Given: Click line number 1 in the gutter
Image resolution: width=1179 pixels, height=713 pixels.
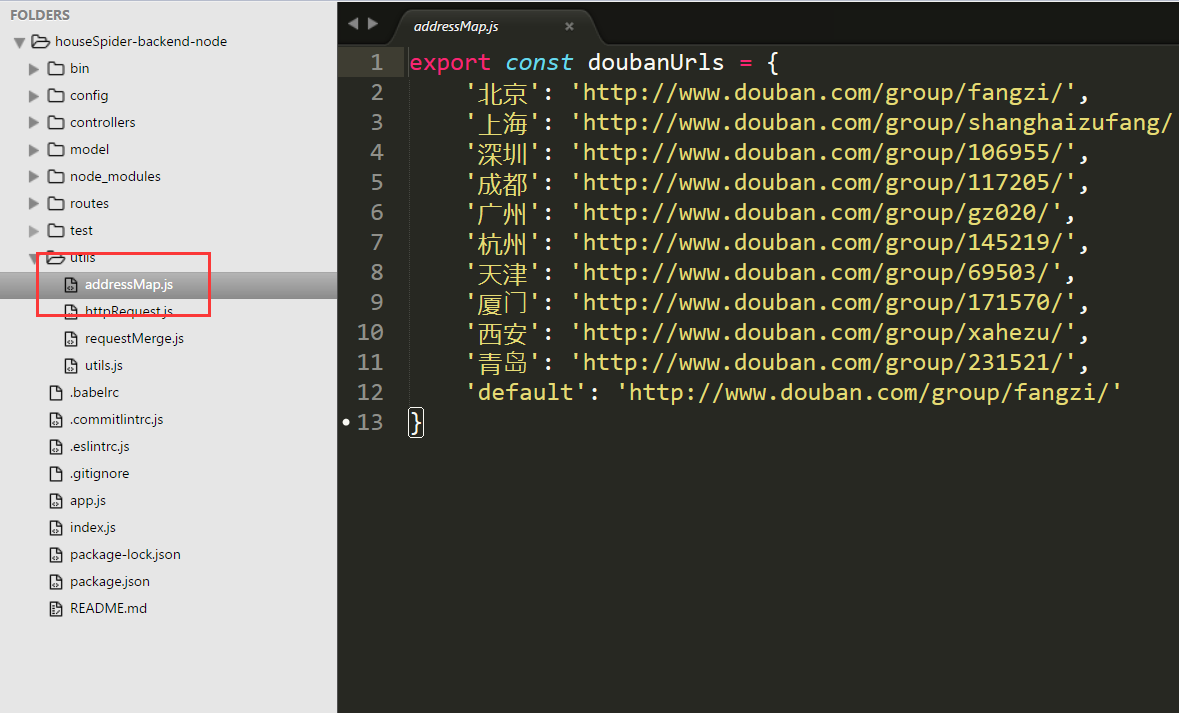Looking at the screenshot, I should [x=377, y=62].
